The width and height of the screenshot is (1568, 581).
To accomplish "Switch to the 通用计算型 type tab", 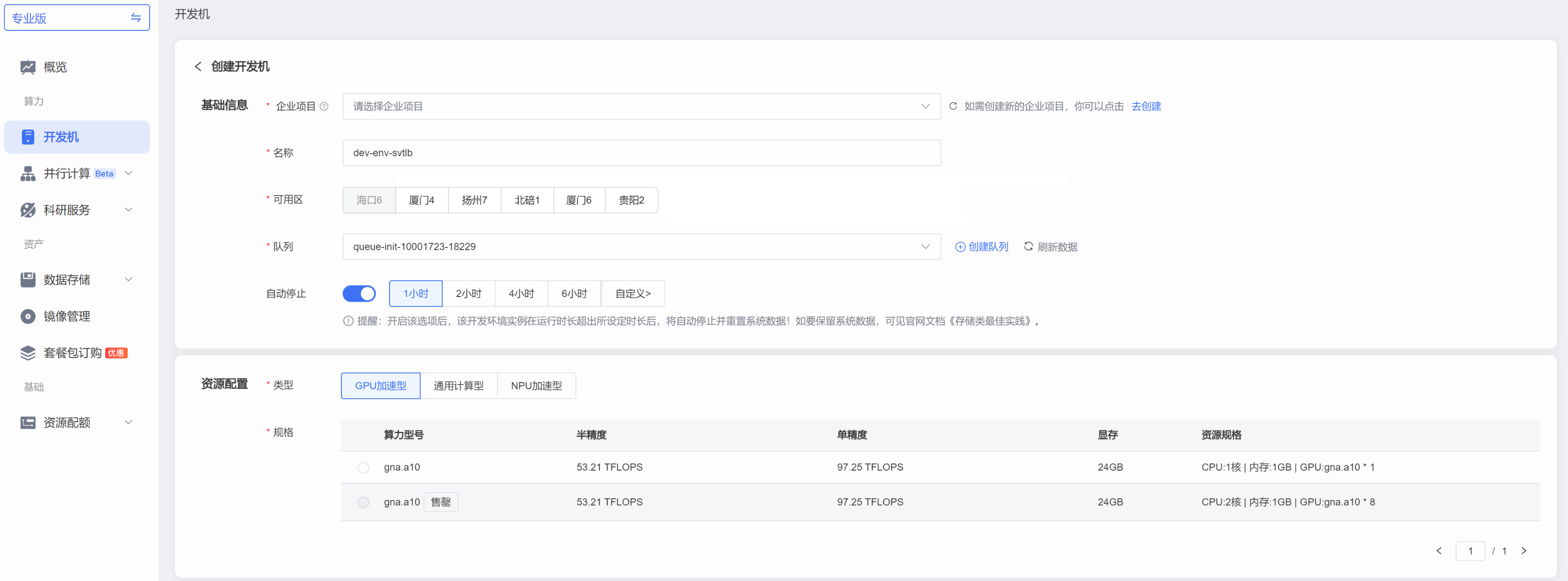I will click(x=459, y=385).
